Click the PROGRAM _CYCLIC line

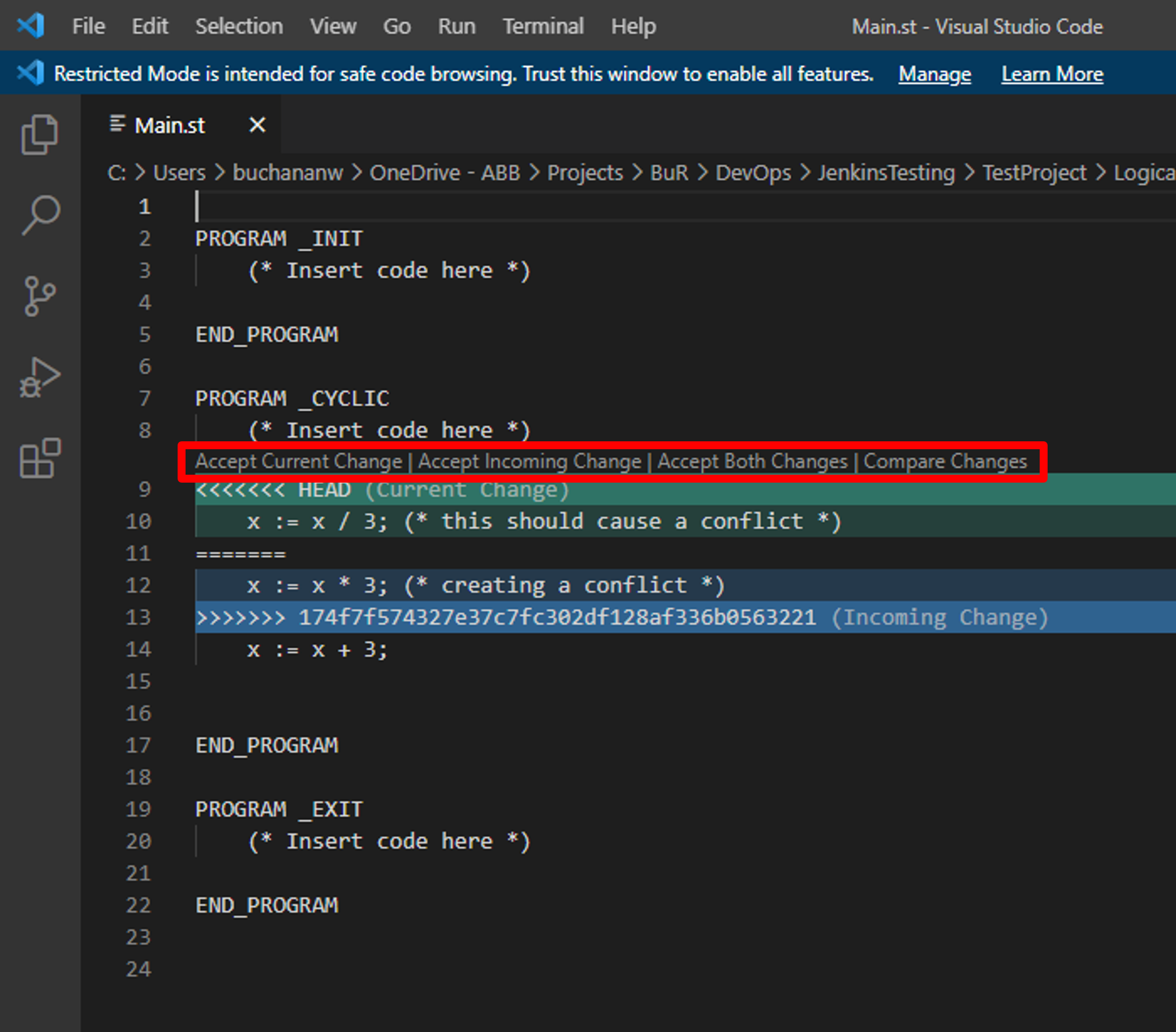[292, 398]
